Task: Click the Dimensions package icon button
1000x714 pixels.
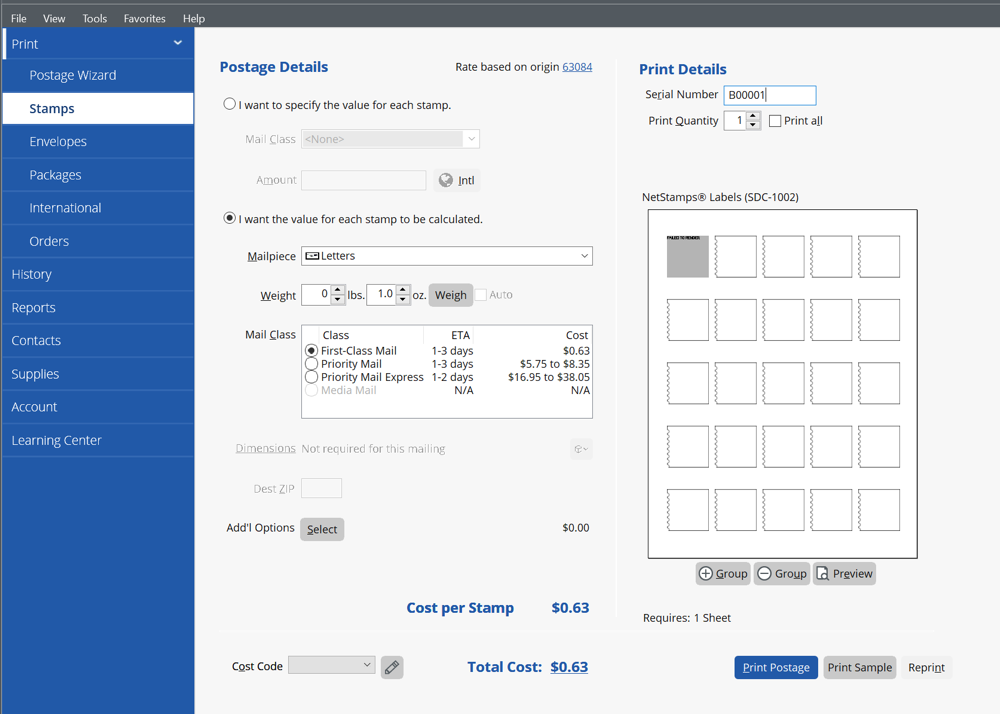Action: (x=581, y=449)
